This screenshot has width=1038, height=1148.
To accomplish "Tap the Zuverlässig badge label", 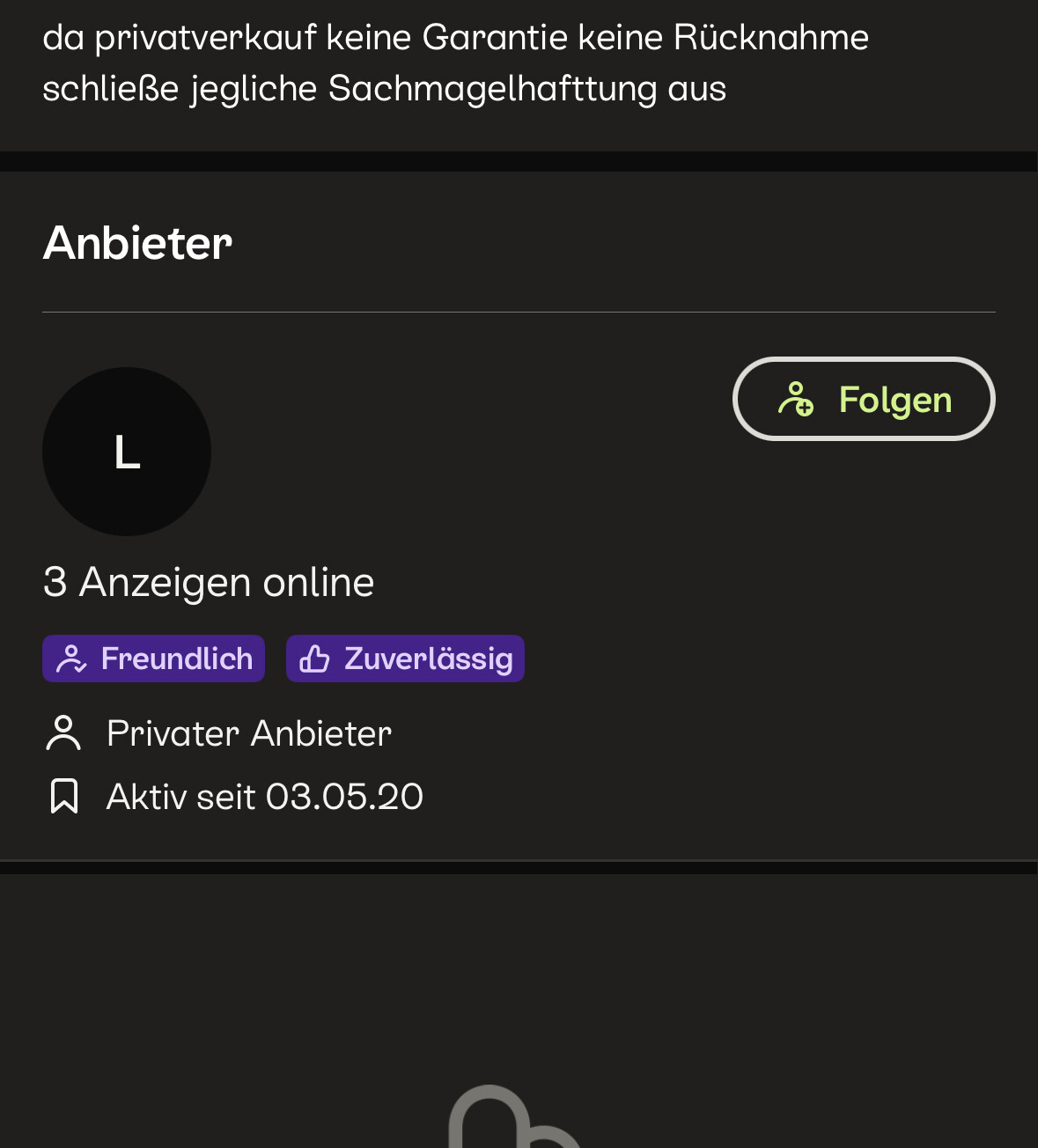I will 428,659.
